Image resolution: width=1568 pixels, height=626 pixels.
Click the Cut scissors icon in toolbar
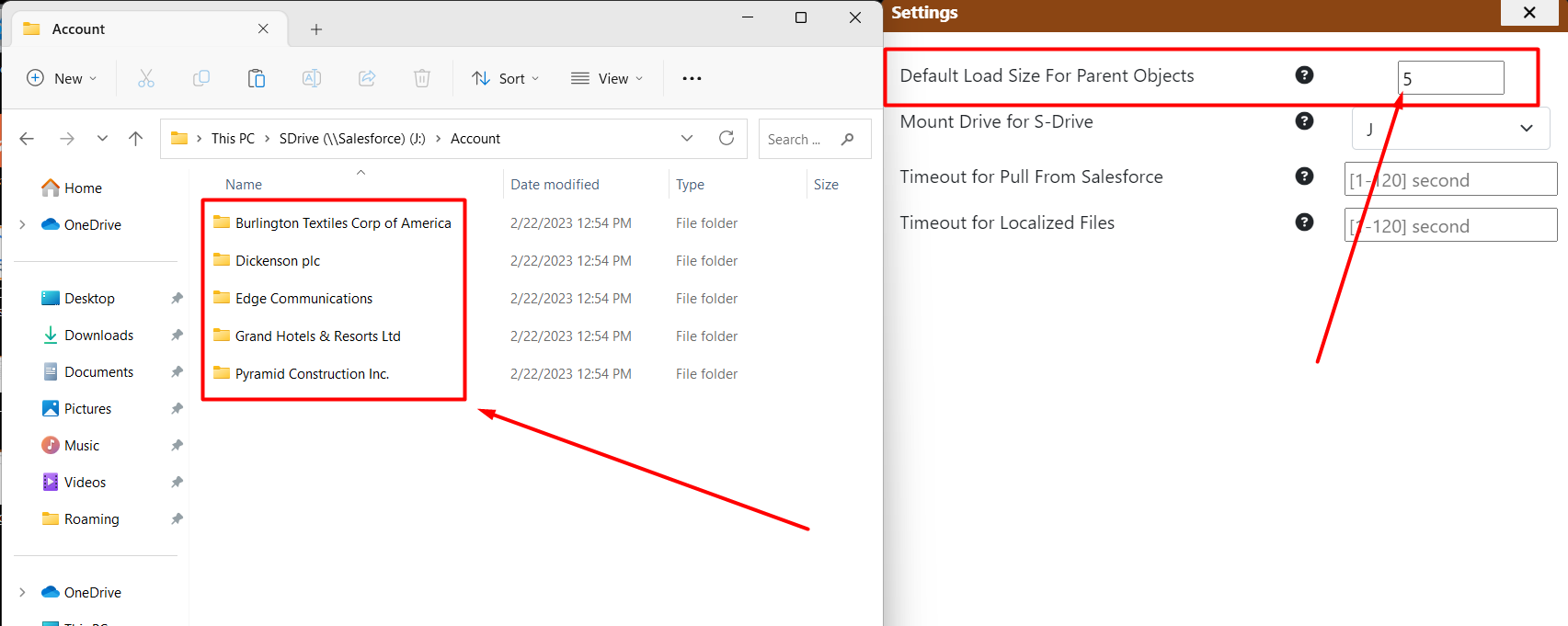pos(146,78)
